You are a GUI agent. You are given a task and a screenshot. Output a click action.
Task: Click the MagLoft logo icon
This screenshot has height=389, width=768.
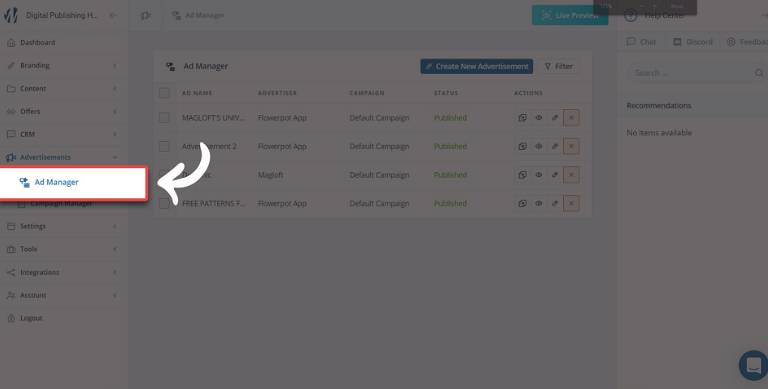point(10,15)
